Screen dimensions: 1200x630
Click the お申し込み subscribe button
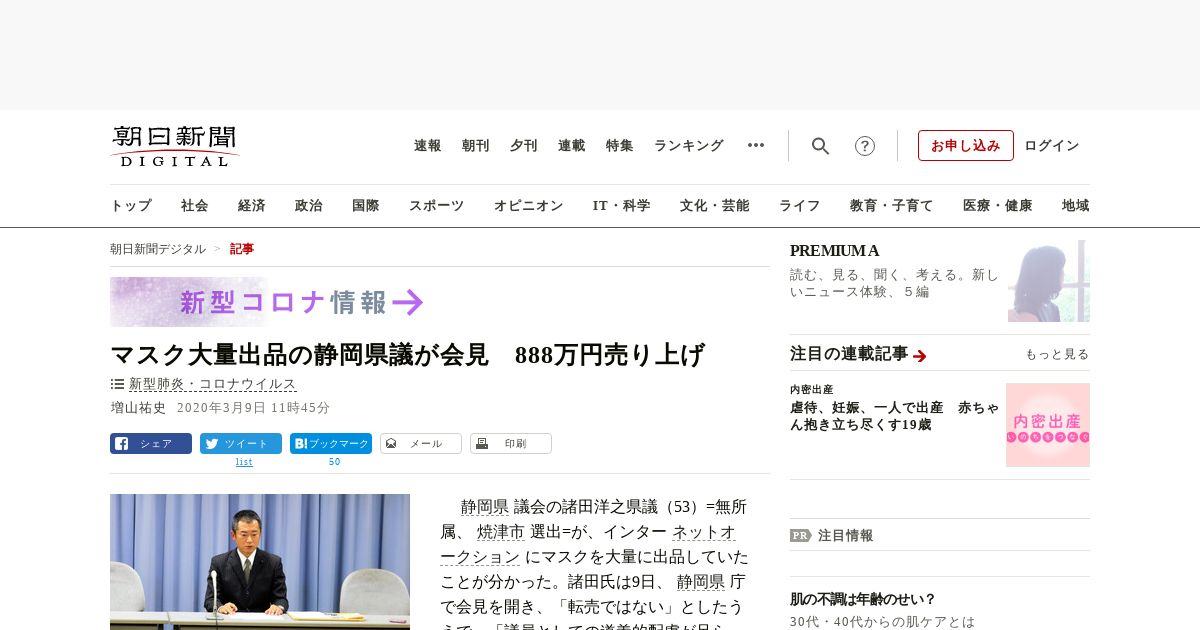(x=966, y=145)
